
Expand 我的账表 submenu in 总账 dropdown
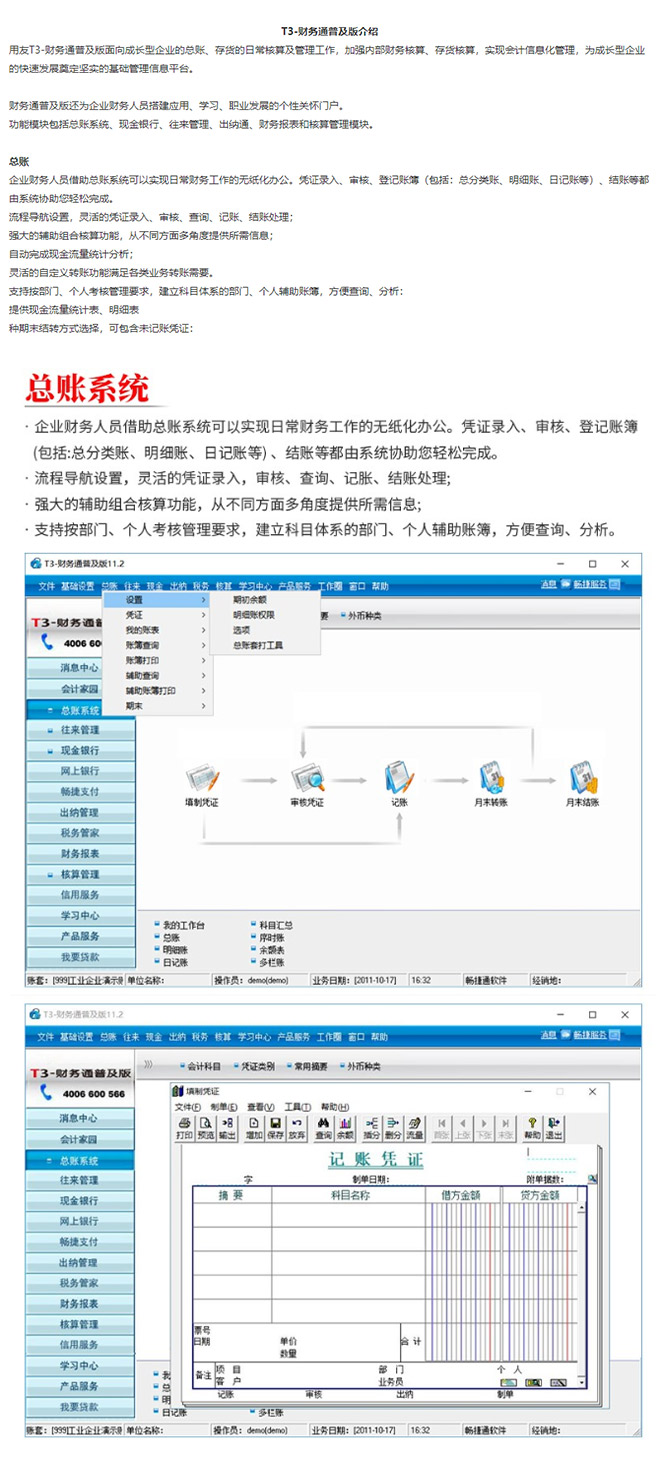(158, 630)
